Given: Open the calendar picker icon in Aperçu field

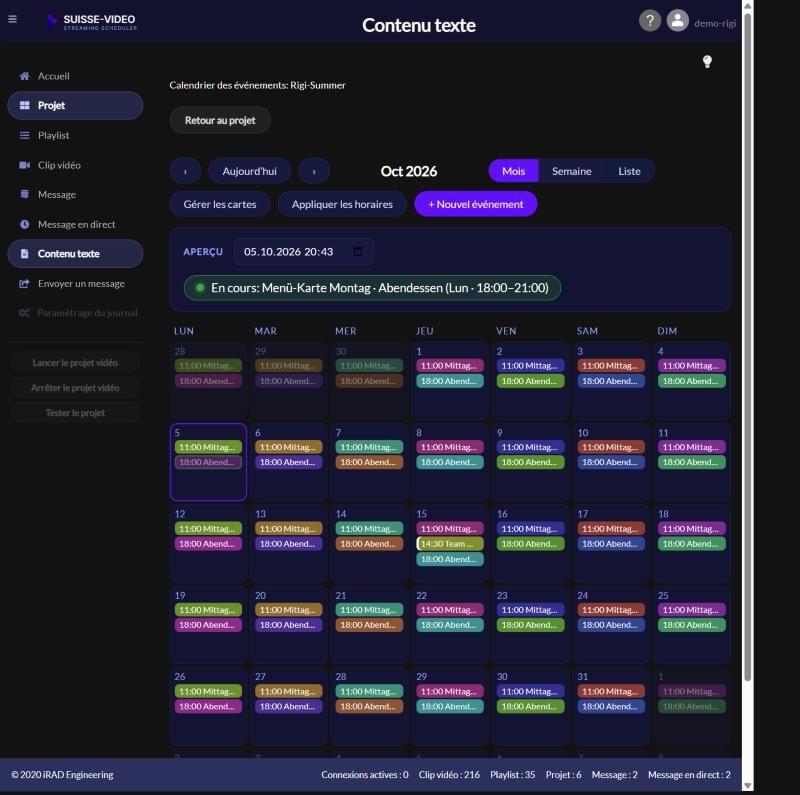Looking at the screenshot, I should pos(358,252).
